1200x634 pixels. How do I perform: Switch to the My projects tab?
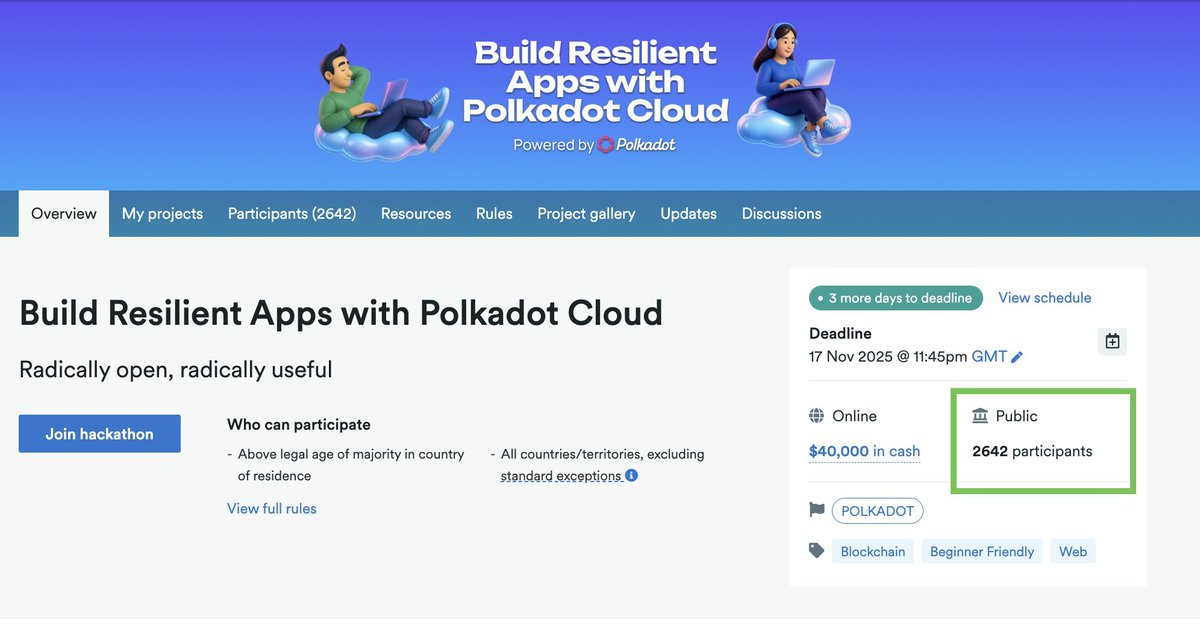[x=162, y=213]
